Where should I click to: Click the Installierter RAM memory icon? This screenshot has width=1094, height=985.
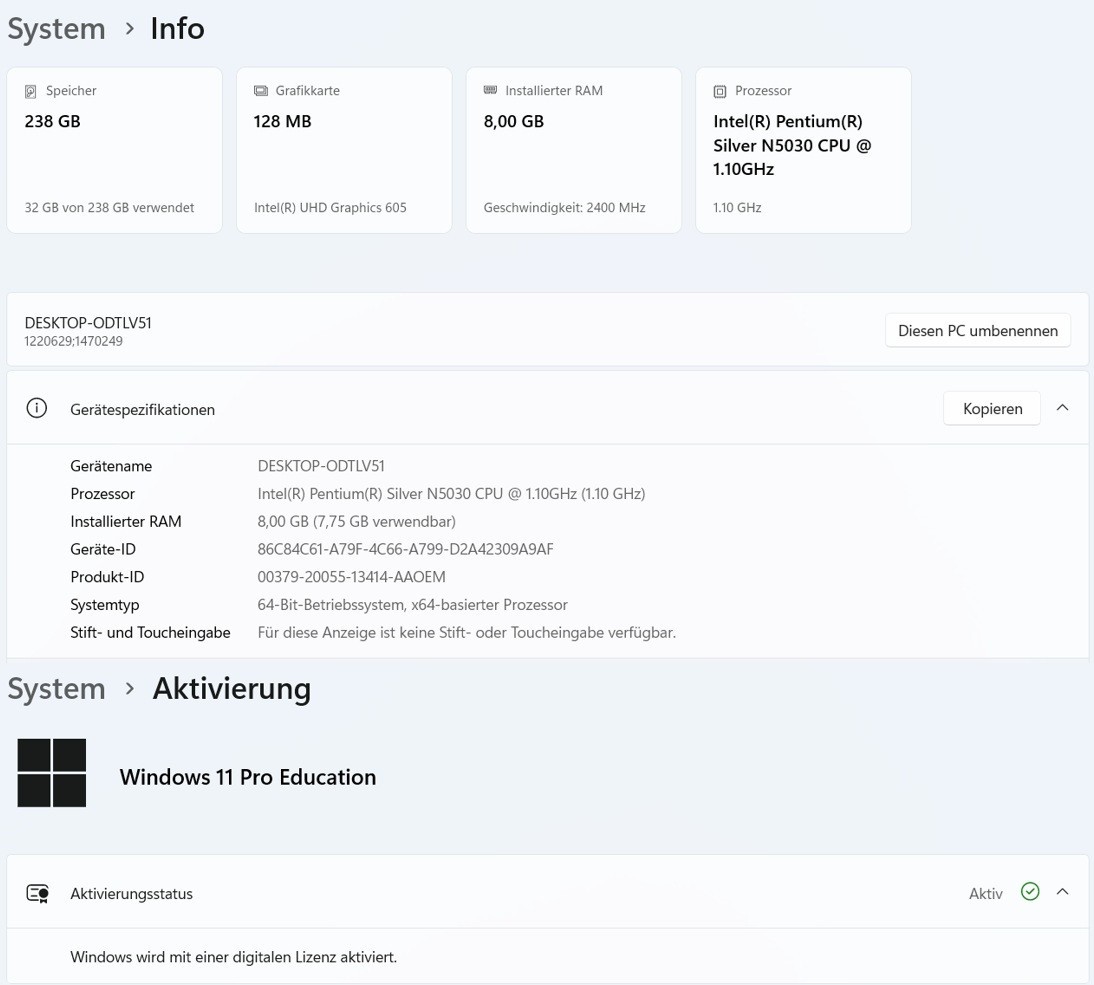(x=490, y=90)
